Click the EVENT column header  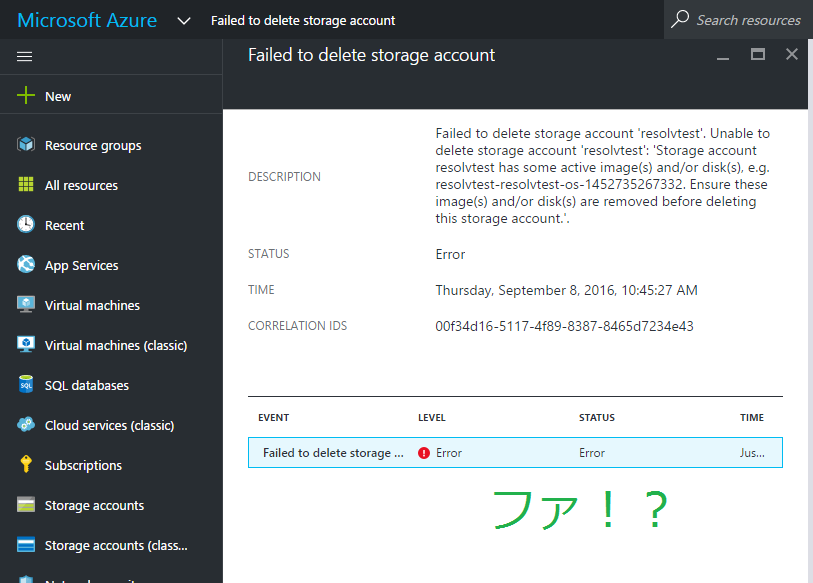coord(273,418)
